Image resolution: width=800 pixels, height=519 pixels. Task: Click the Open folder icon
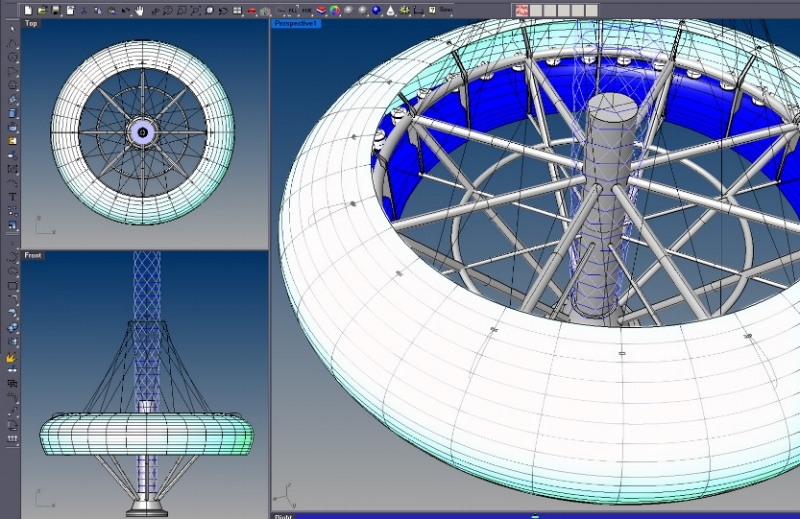click(x=42, y=10)
